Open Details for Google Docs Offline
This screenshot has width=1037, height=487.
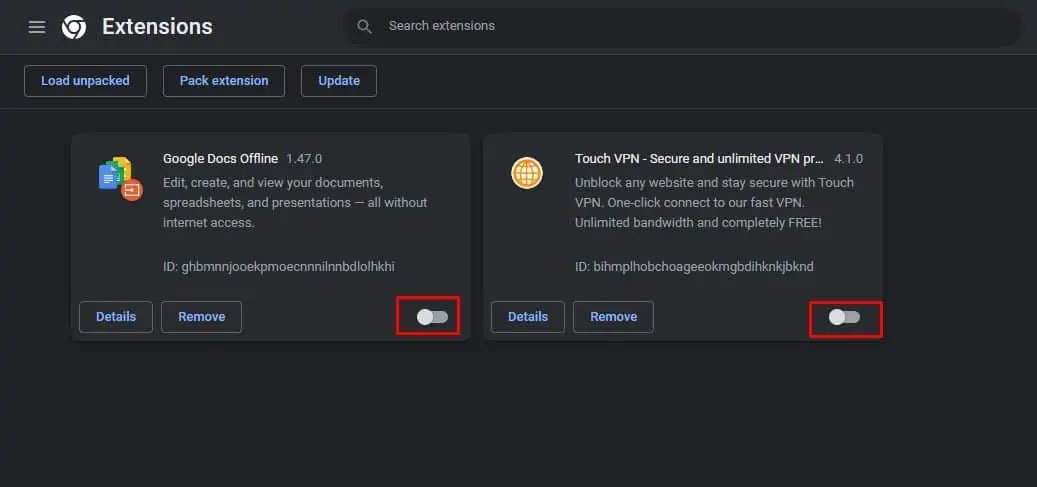pyautogui.click(x=116, y=317)
